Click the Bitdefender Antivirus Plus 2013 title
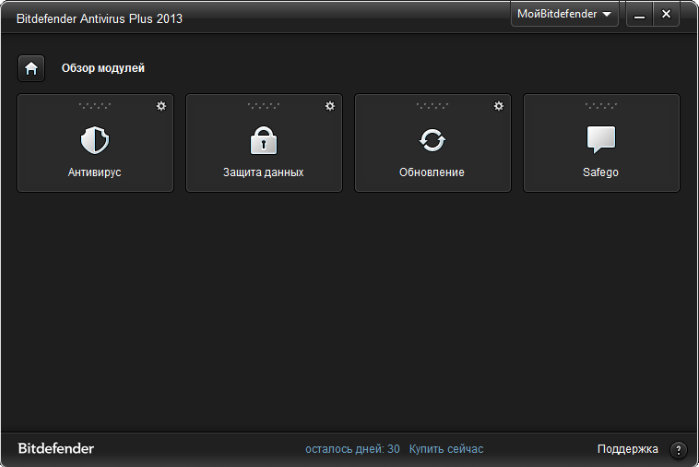The image size is (699, 467). [99, 19]
